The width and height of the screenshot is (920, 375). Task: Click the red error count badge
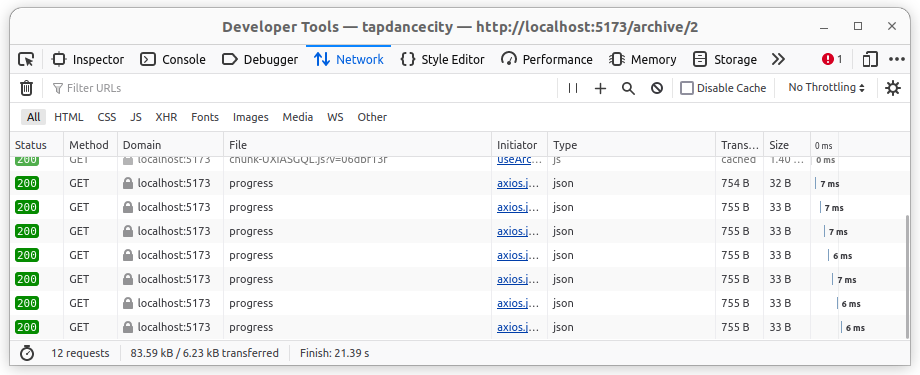pyautogui.click(x=832, y=59)
